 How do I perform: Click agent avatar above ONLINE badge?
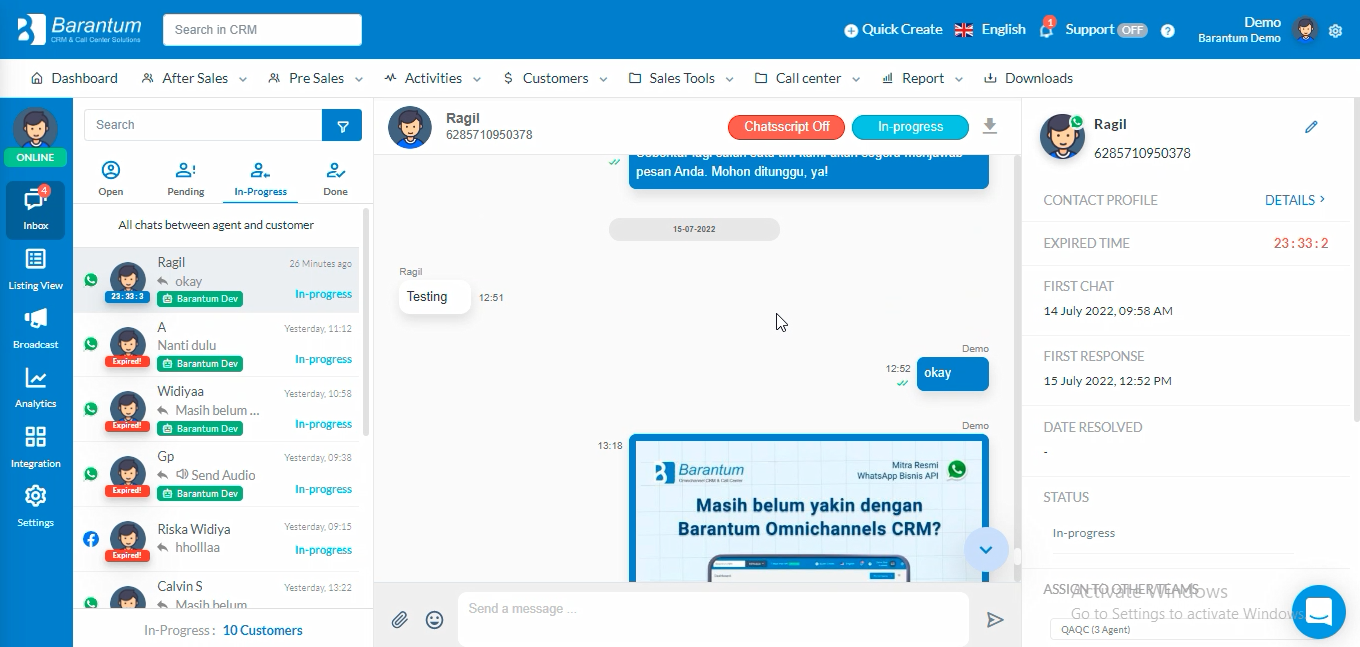point(36,128)
